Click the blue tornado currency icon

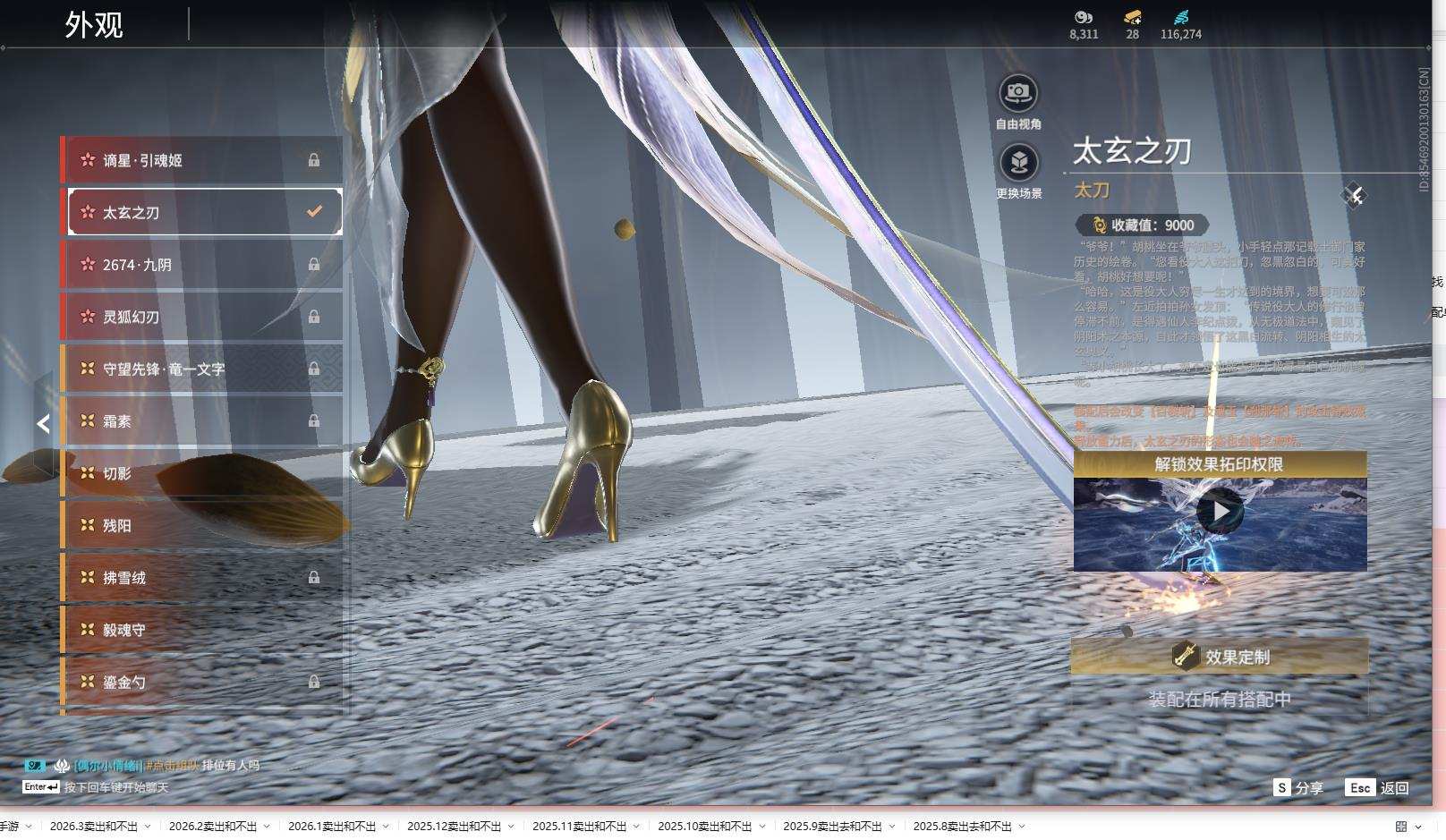click(1180, 17)
